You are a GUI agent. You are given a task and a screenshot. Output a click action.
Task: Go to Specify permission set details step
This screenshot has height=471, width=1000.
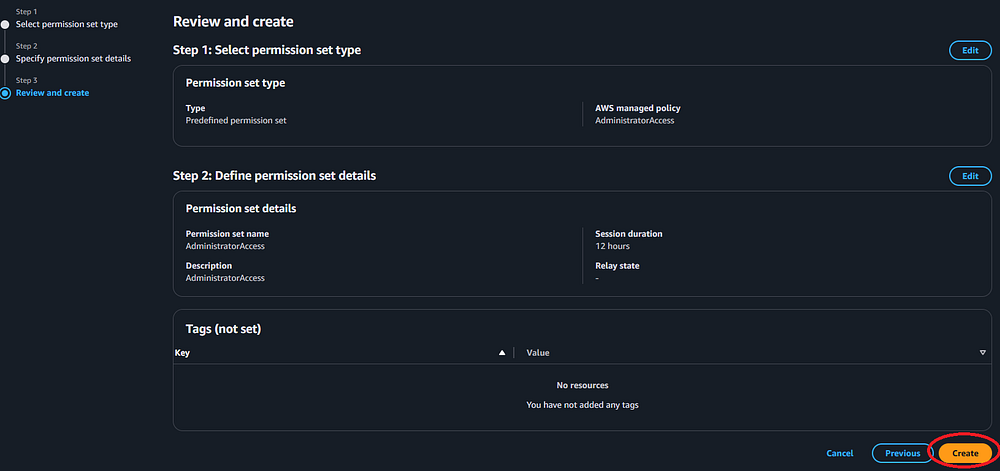(73, 58)
